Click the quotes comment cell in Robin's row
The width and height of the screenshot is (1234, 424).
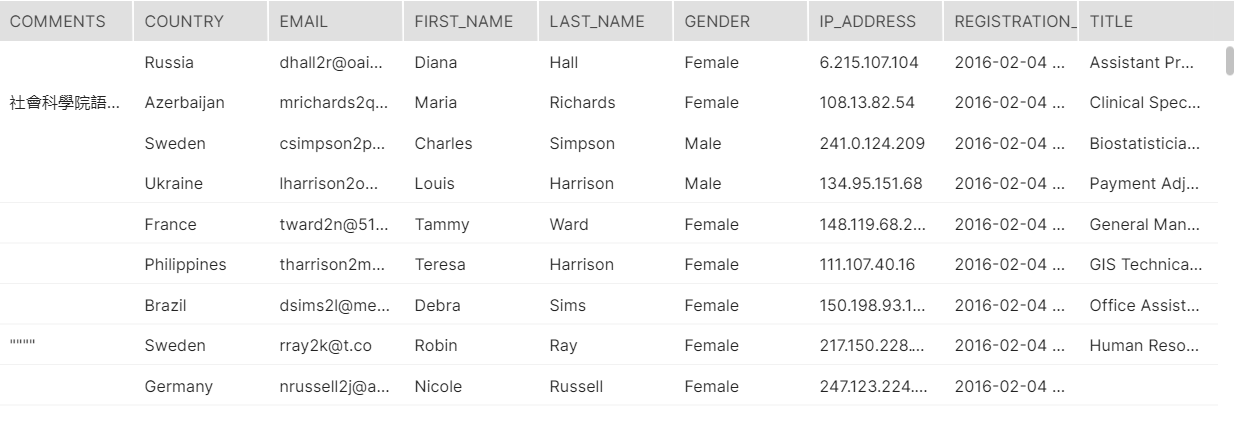tap(23, 346)
